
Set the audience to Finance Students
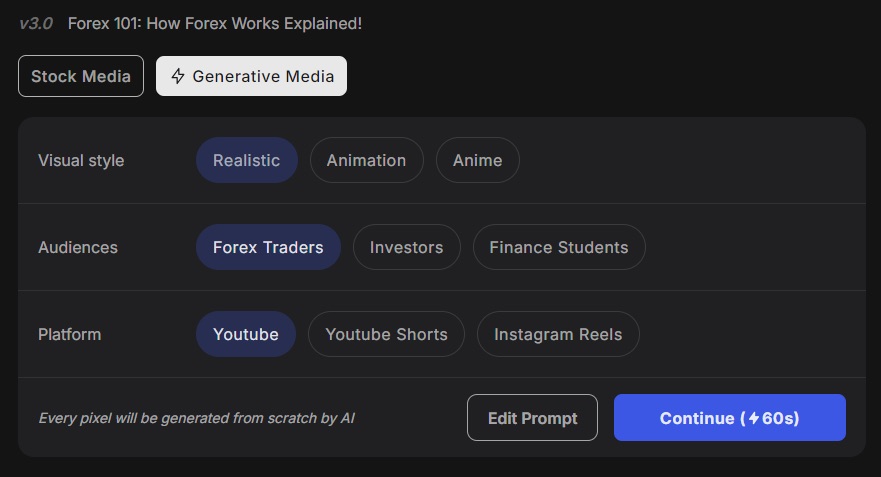click(x=559, y=247)
